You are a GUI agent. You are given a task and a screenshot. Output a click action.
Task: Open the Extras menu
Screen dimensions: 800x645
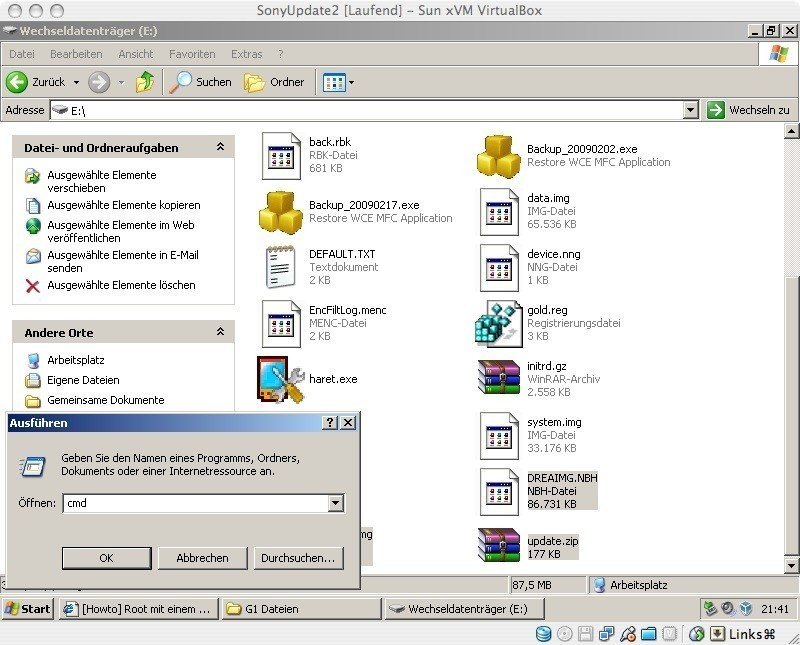[x=246, y=54]
